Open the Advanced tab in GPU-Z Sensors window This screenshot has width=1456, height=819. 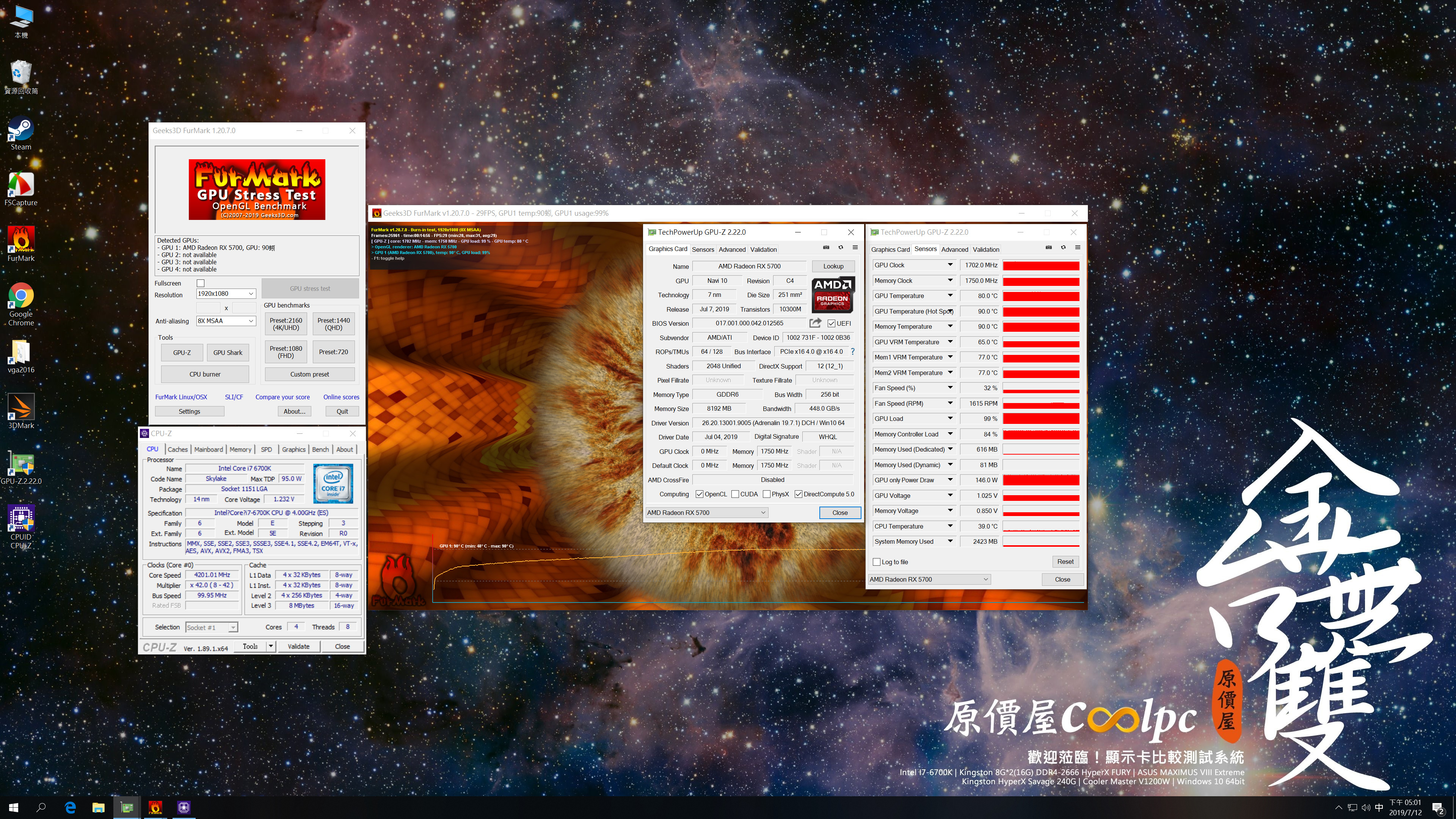pyautogui.click(x=955, y=249)
